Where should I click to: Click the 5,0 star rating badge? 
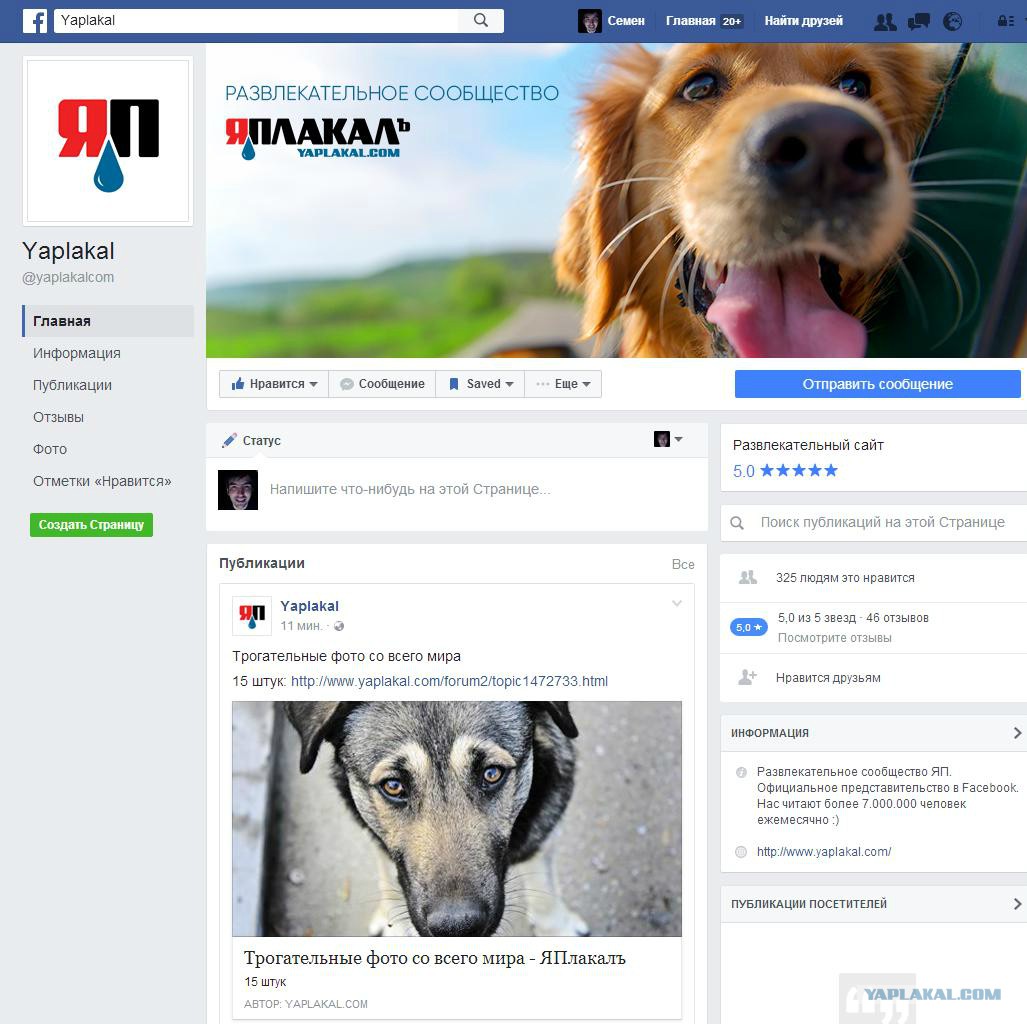pos(748,627)
